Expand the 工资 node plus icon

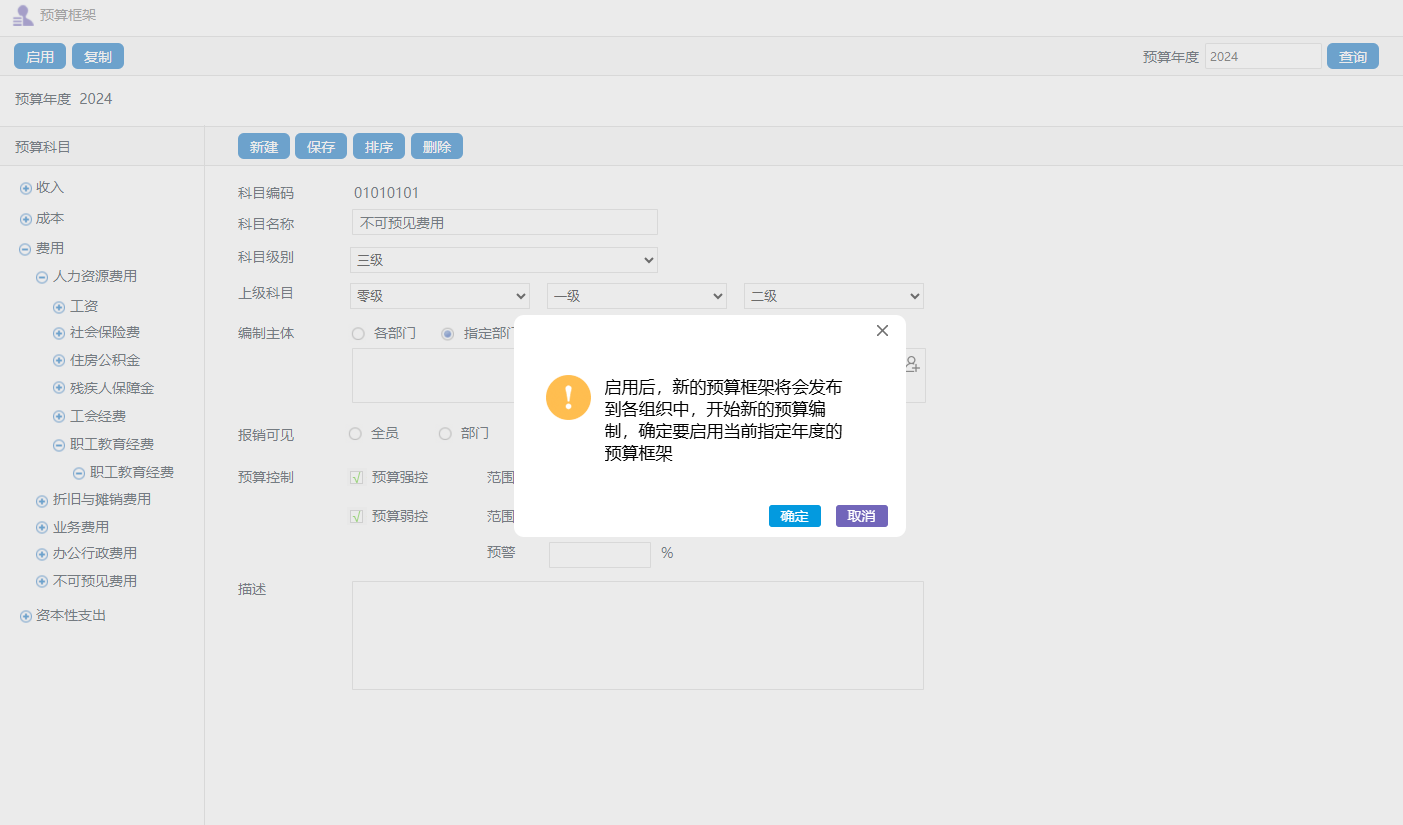point(59,307)
